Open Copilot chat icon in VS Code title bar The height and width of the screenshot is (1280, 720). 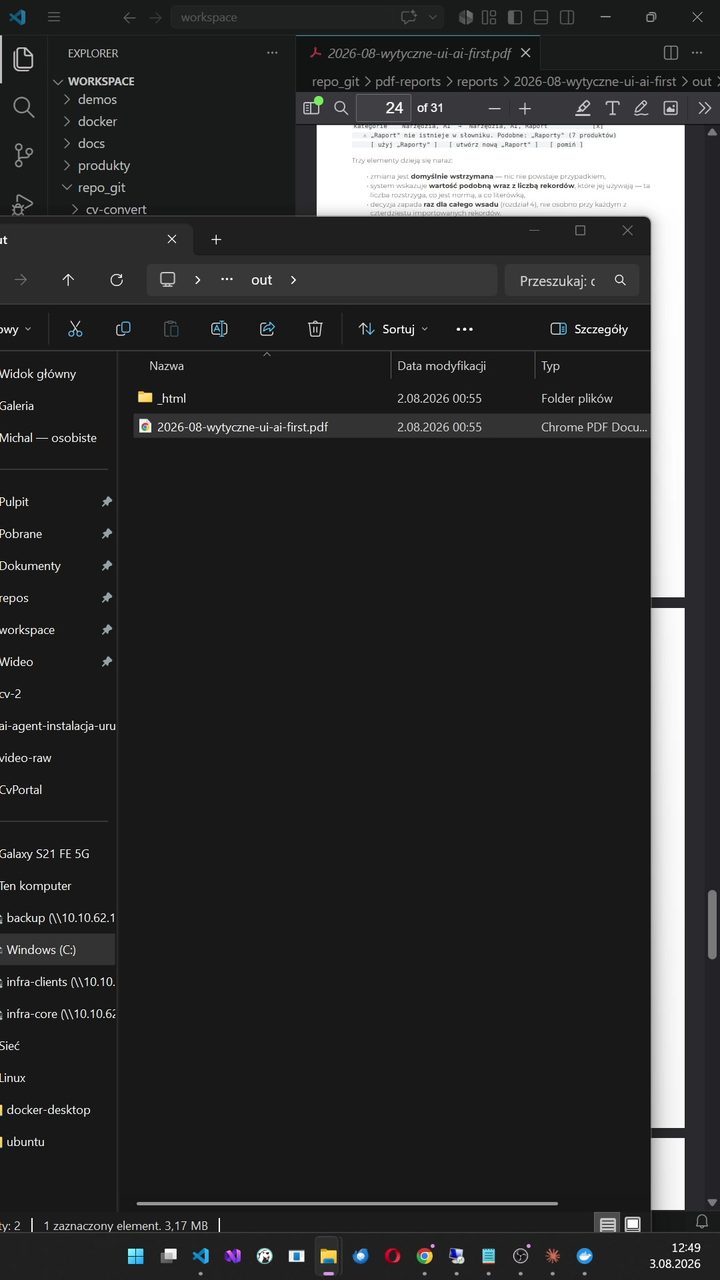(x=408, y=17)
